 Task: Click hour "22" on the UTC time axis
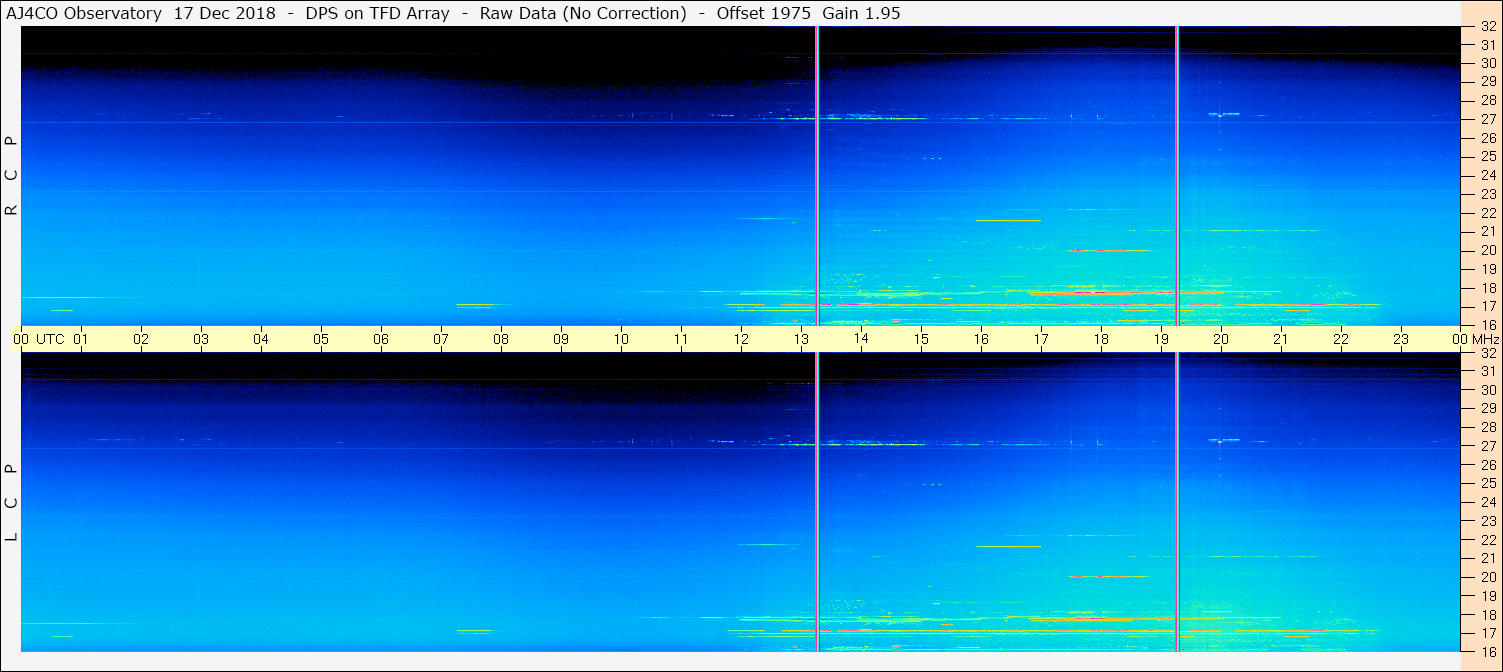point(1341,339)
